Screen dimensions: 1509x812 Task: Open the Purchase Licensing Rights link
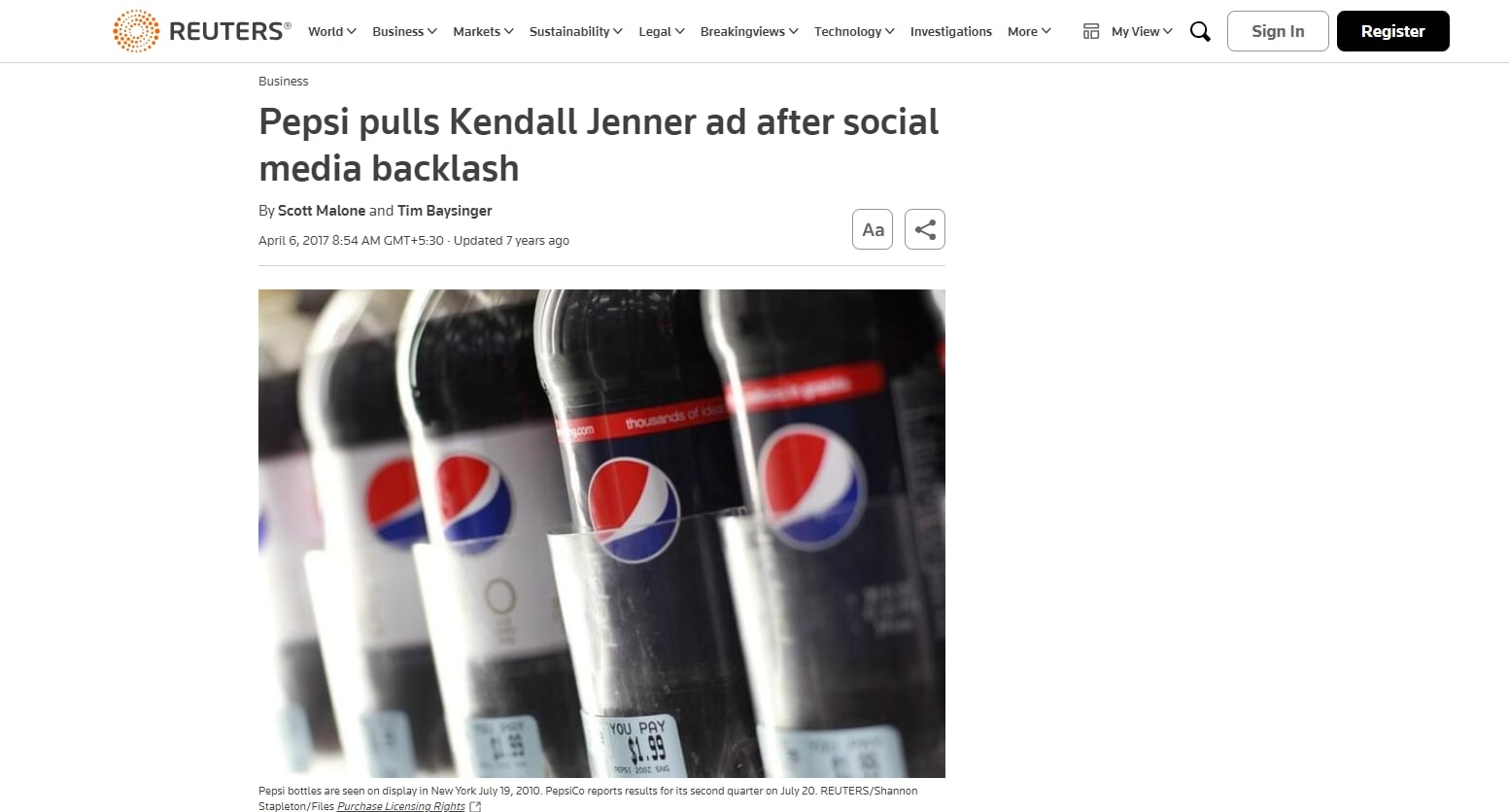click(x=401, y=806)
